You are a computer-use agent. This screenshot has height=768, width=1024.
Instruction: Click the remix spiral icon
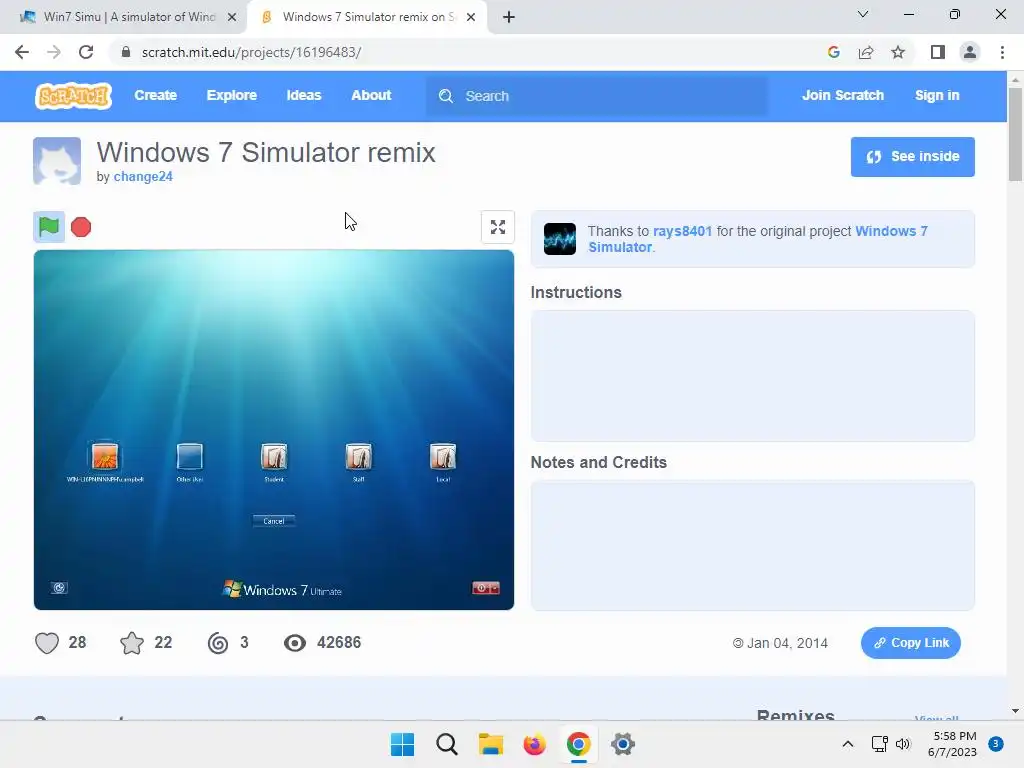[x=218, y=643]
